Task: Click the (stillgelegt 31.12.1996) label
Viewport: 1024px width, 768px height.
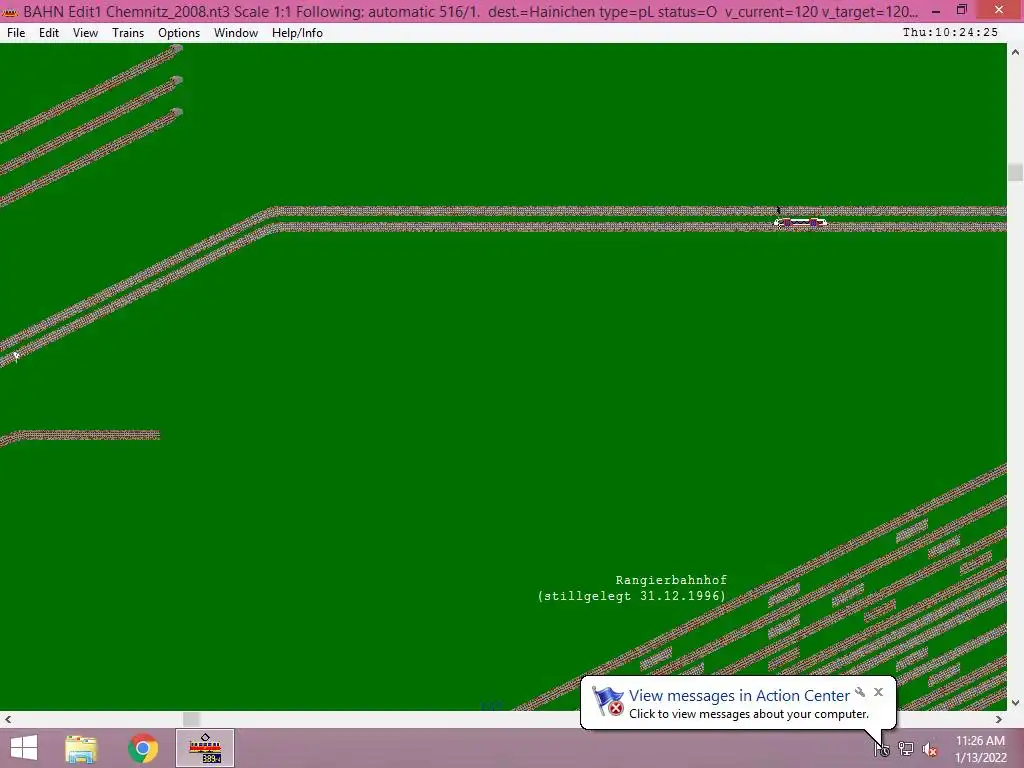Action: pos(632,596)
